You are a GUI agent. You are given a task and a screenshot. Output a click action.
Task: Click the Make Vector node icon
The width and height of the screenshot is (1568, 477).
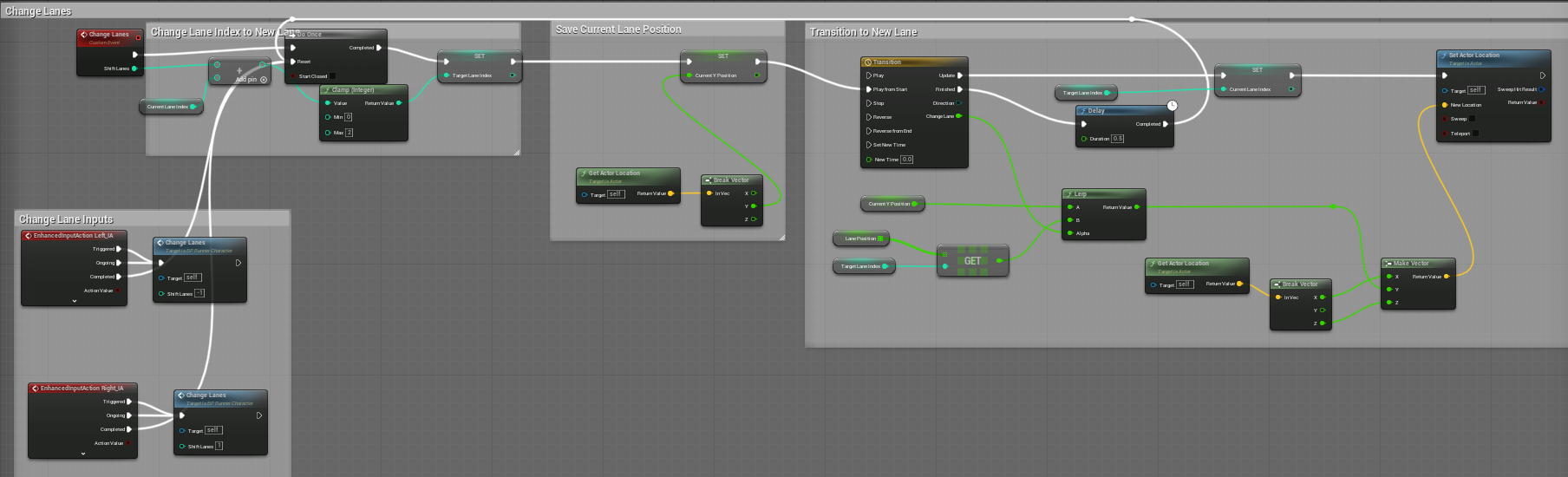tap(1388, 264)
